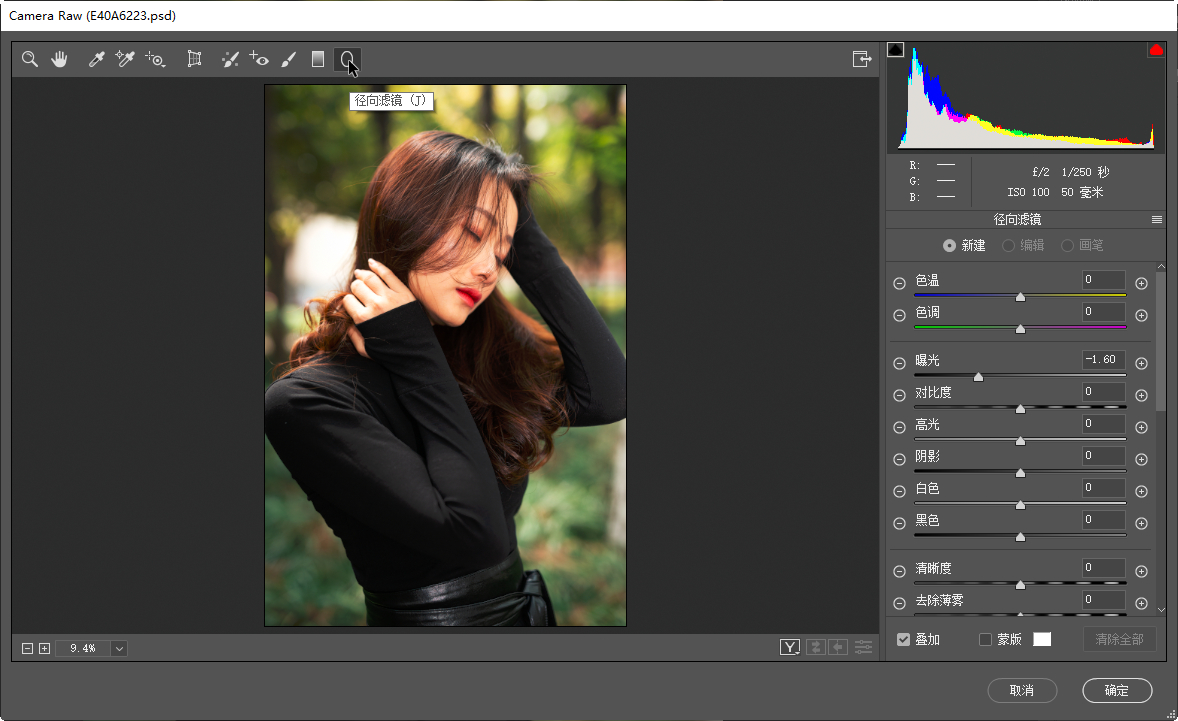
Task: Open the zoom level dropdown
Action: pos(120,649)
